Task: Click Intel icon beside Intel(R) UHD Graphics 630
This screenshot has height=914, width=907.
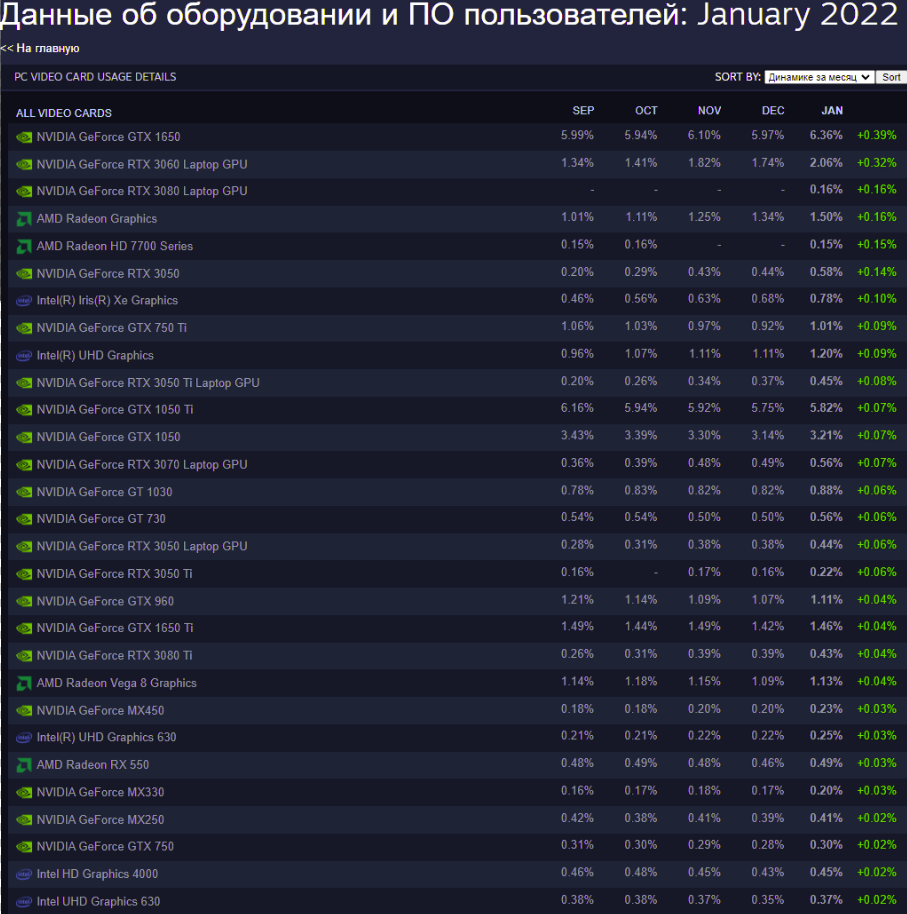Action: pos(24,737)
